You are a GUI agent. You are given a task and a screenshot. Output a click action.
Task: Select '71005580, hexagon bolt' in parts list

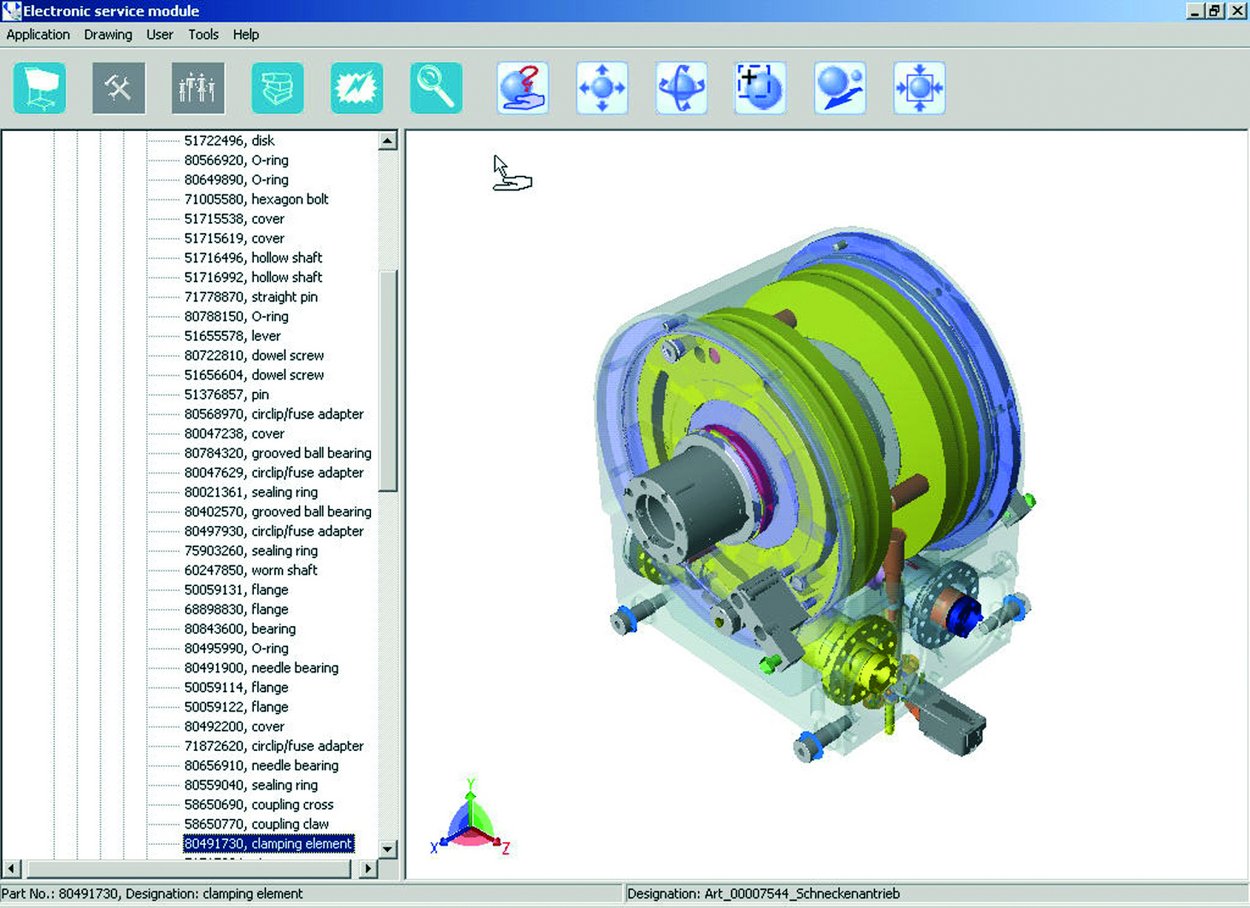pyautogui.click(x=256, y=199)
